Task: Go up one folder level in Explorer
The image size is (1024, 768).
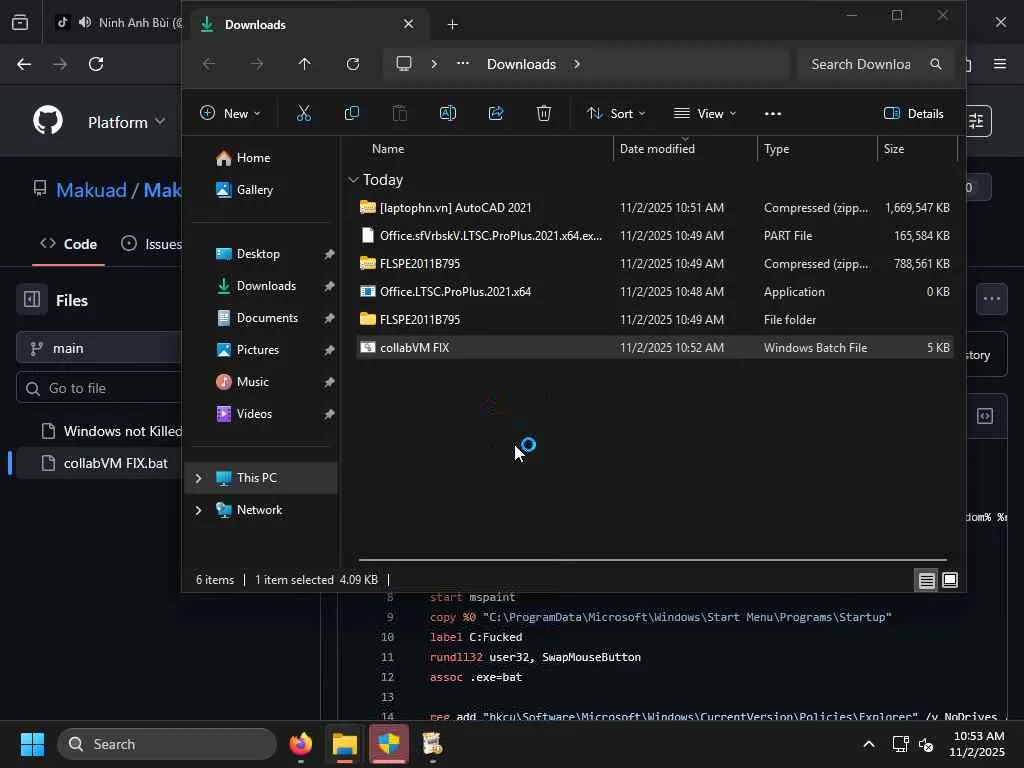Action: pyautogui.click(x=304, y=64)
